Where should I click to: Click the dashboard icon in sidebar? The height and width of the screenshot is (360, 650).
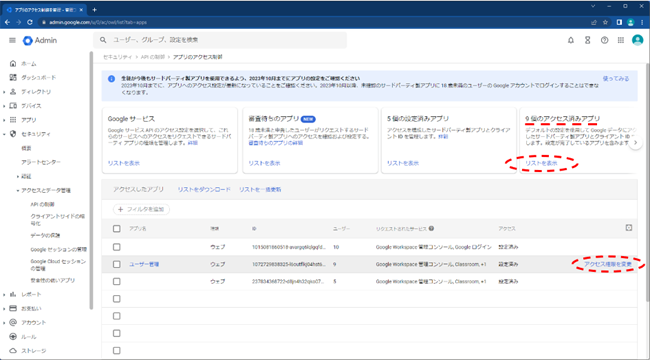(x=13, y=78)
